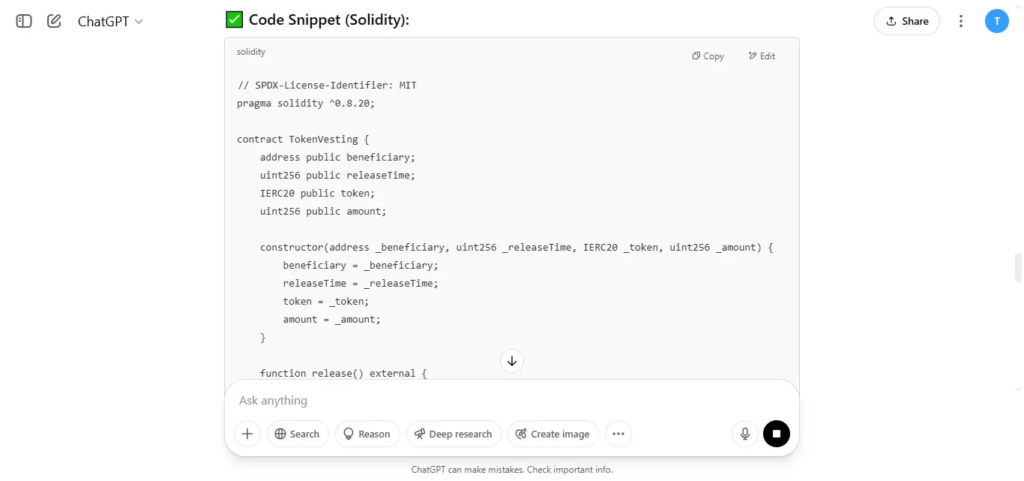
Task: Start a new chat with pencil icon
Action: point(54,21)
